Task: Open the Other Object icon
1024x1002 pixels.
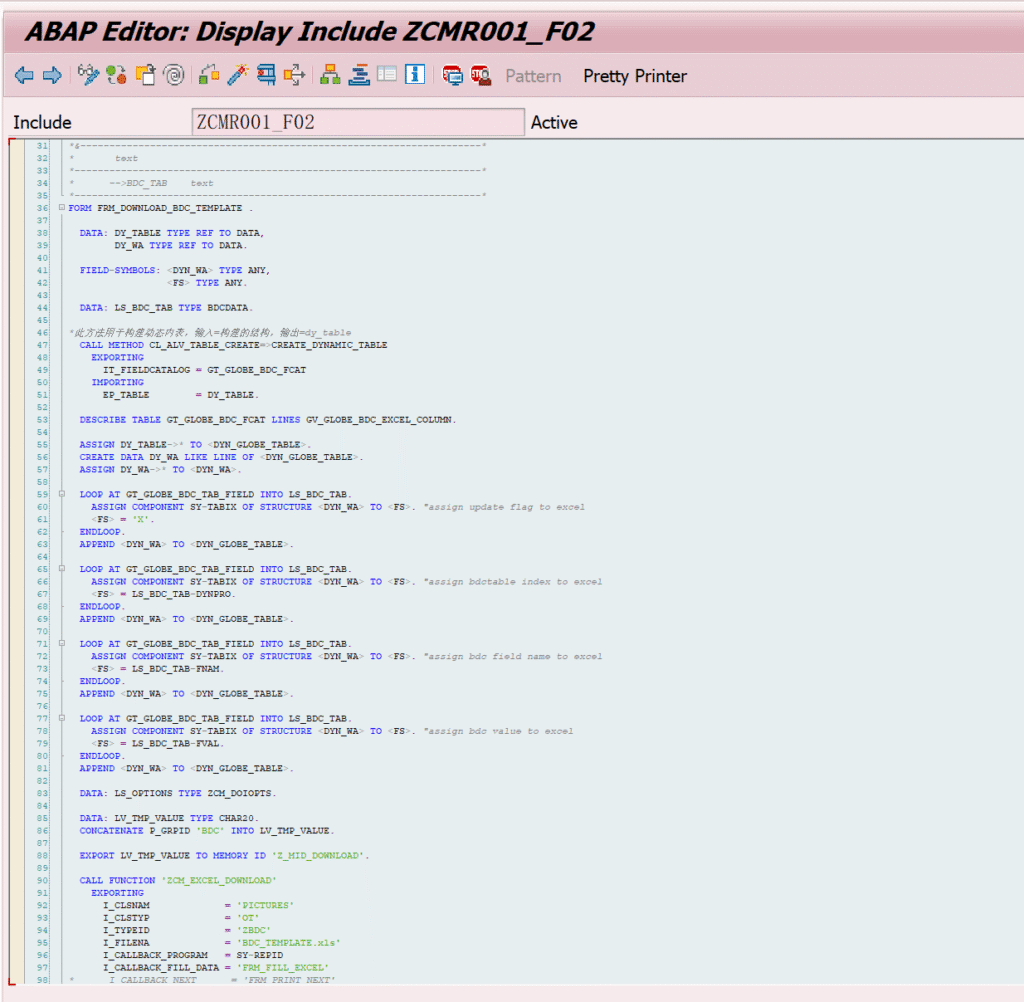Action: (x=146, y=76)
